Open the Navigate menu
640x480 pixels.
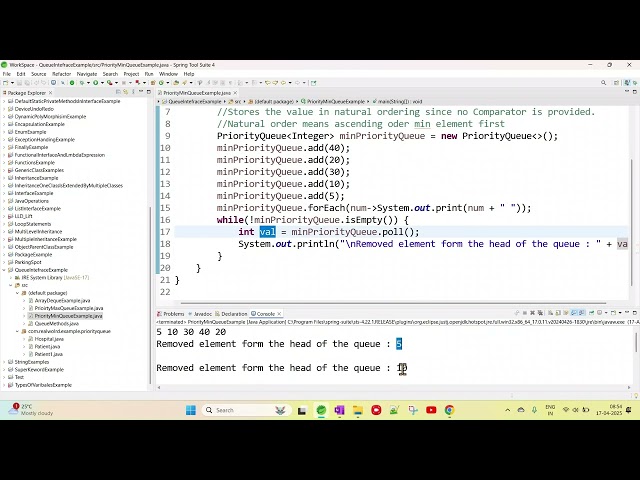point(87,74)
